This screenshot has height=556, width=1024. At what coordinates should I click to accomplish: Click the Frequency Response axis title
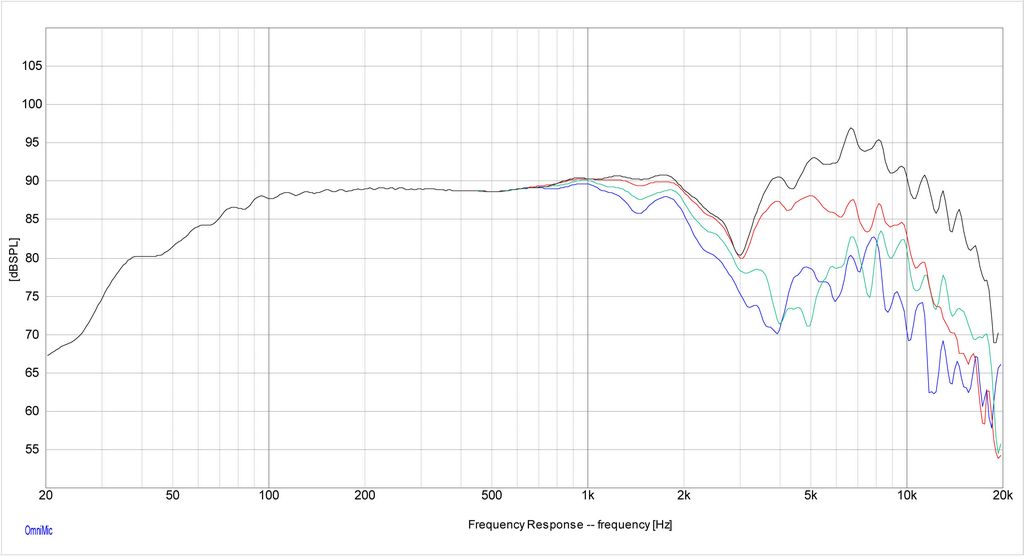pyautogui.click(x=569, y=525)
